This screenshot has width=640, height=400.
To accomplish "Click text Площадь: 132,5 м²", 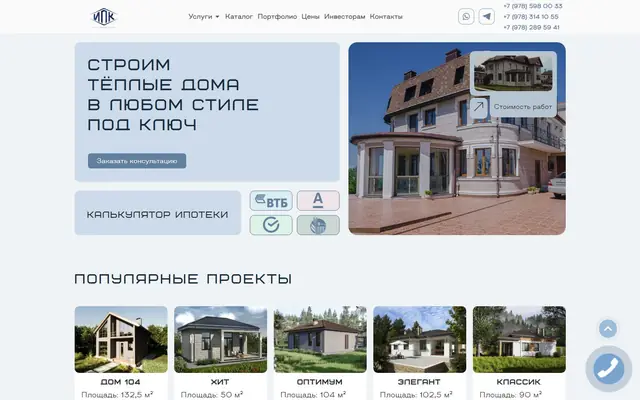I will (x=117, y=395).
